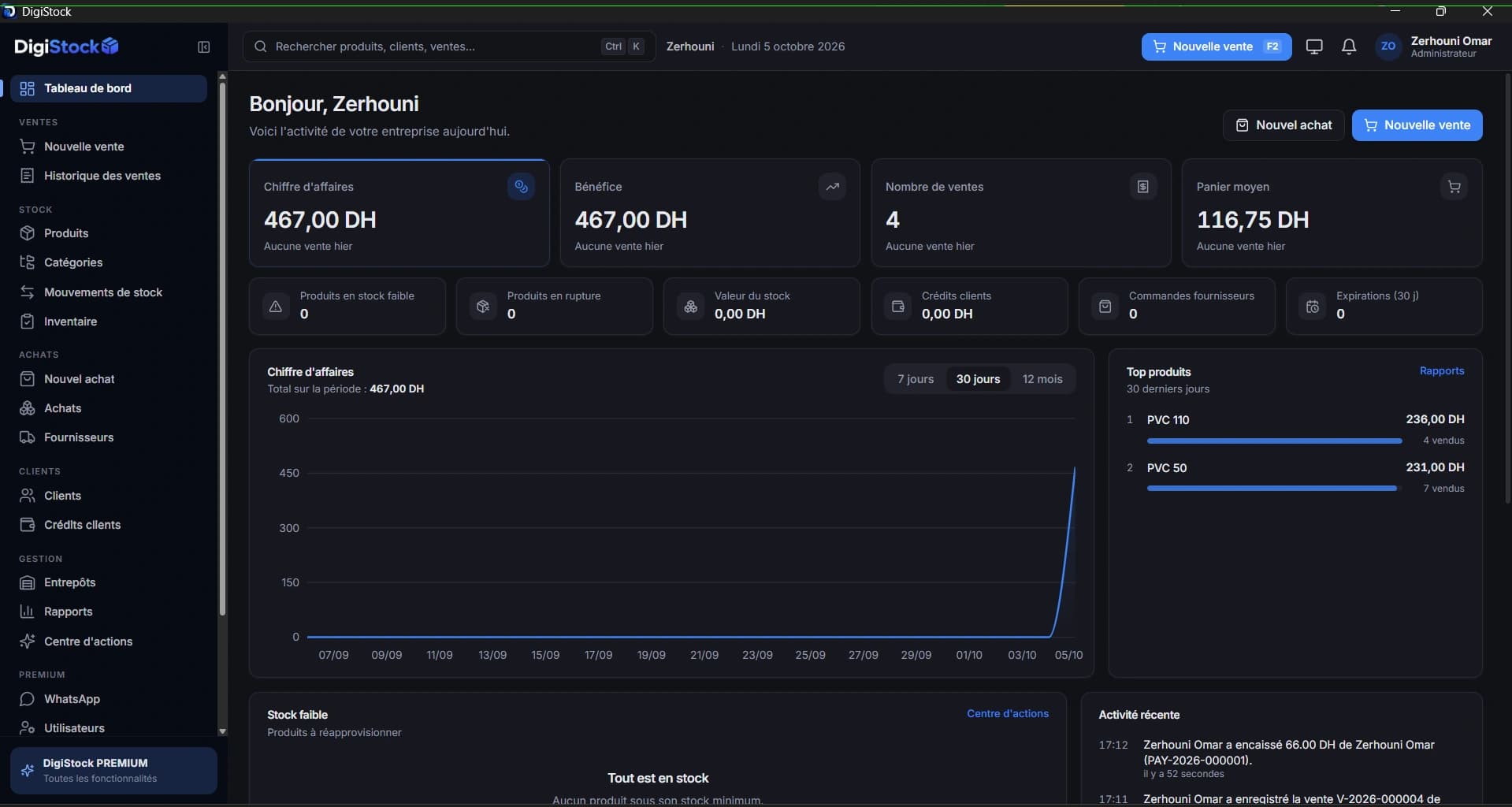
Task: Click the box icon for Produits en rupture
Action: click(x=483, y=307)
